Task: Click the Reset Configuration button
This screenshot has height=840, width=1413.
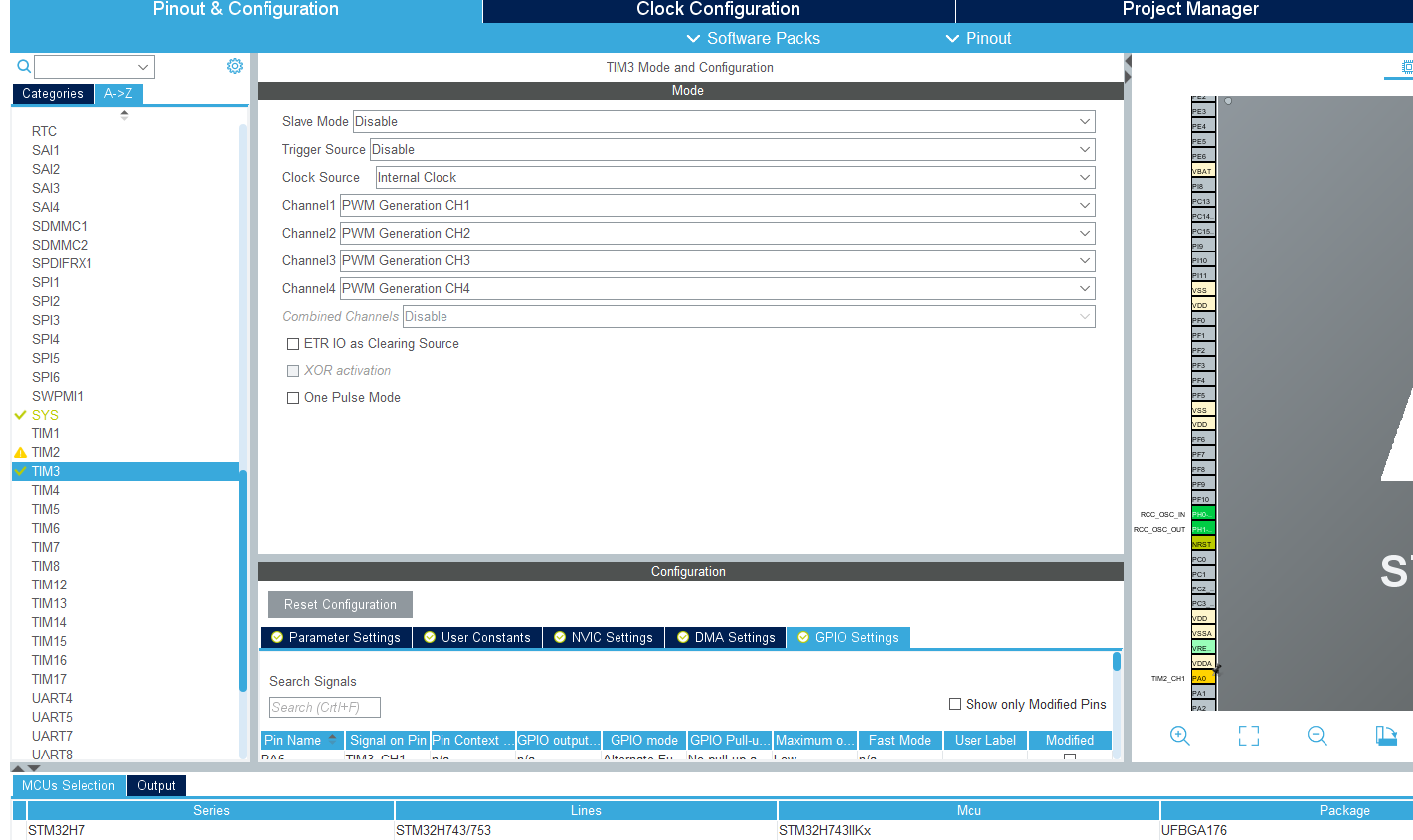Action: point(340,604)
